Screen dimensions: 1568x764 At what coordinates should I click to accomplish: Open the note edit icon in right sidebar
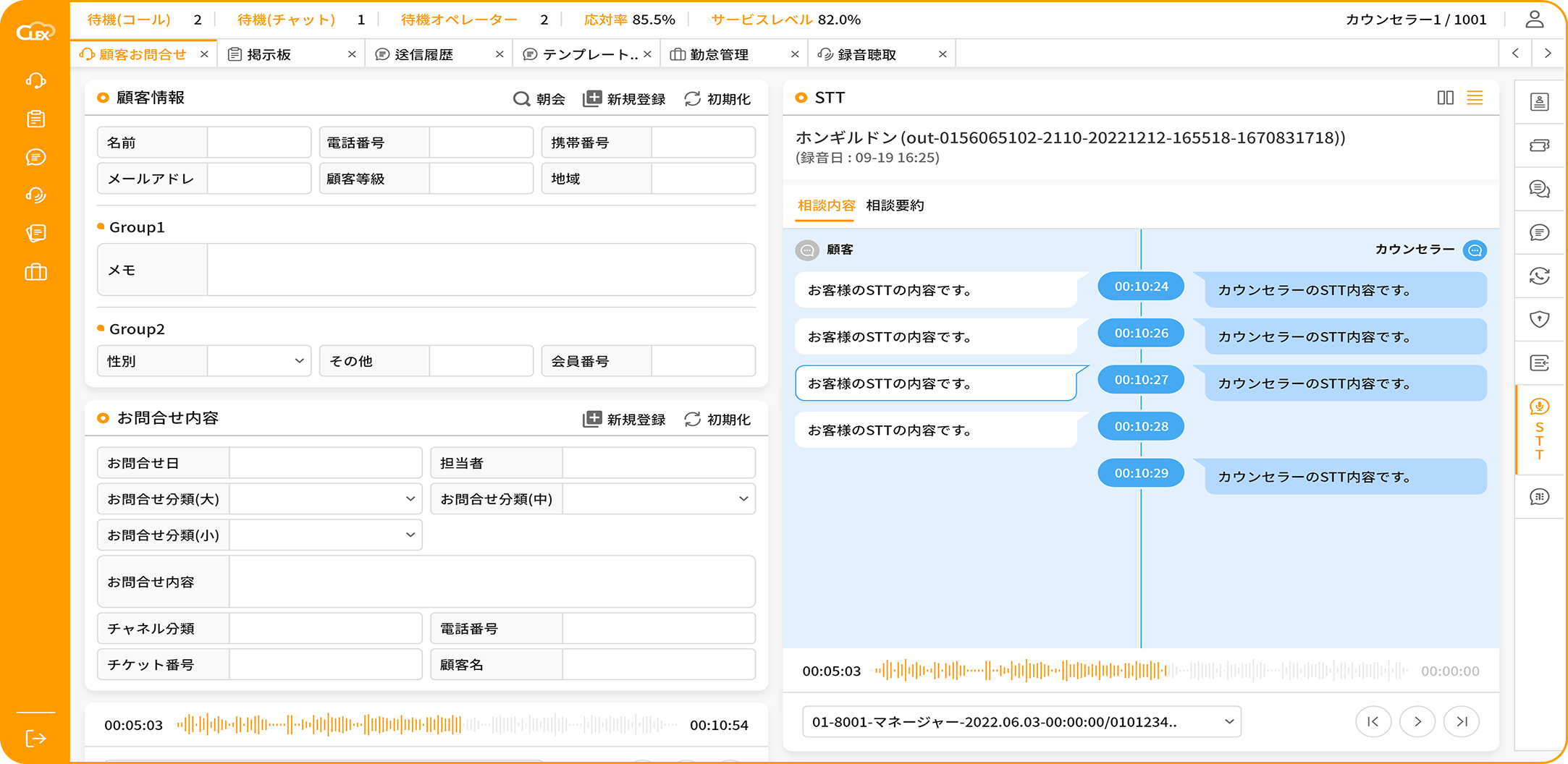pyautogui.click(x=1539, y=362)
